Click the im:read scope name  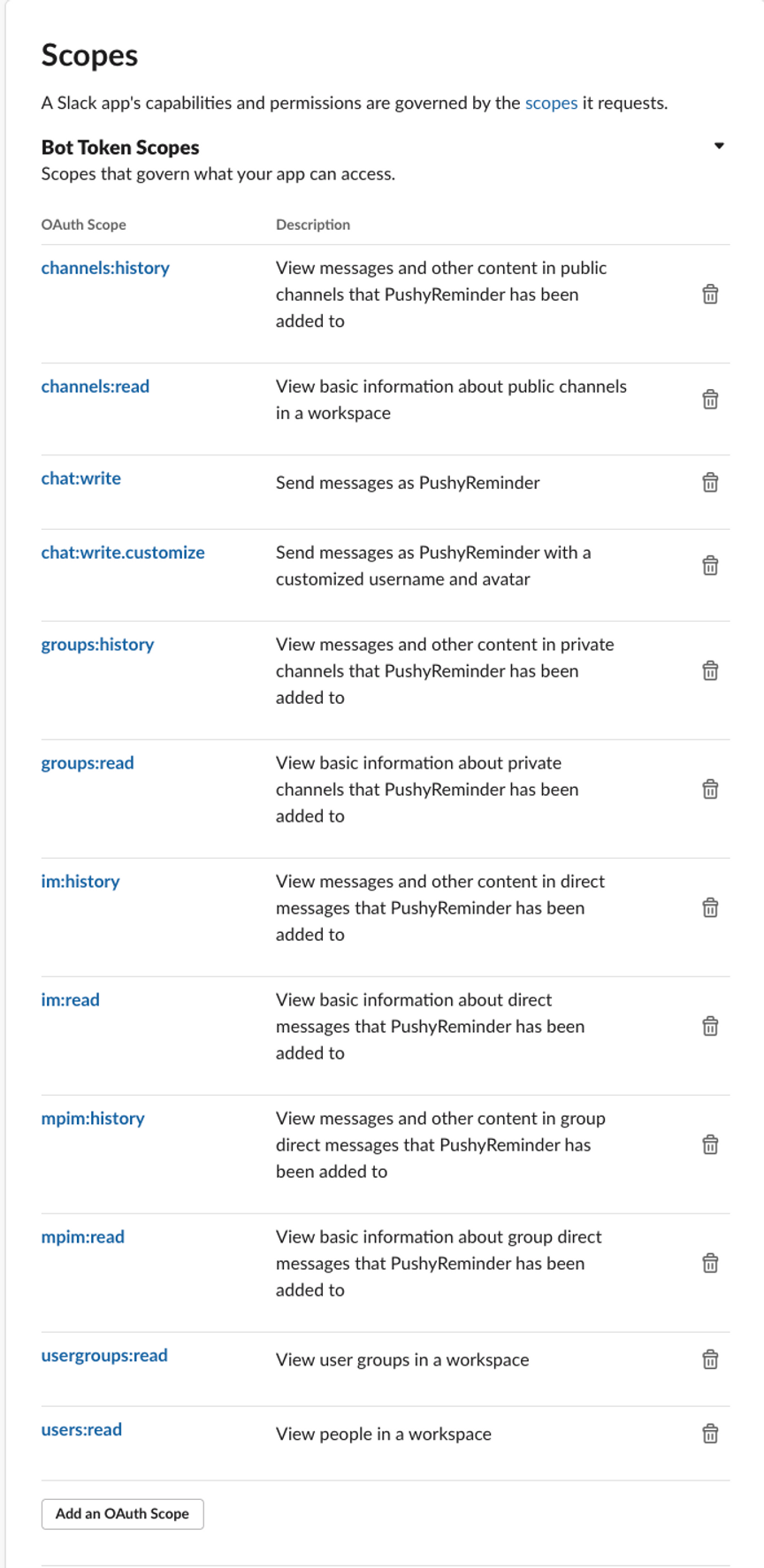tap(71, 1000)
